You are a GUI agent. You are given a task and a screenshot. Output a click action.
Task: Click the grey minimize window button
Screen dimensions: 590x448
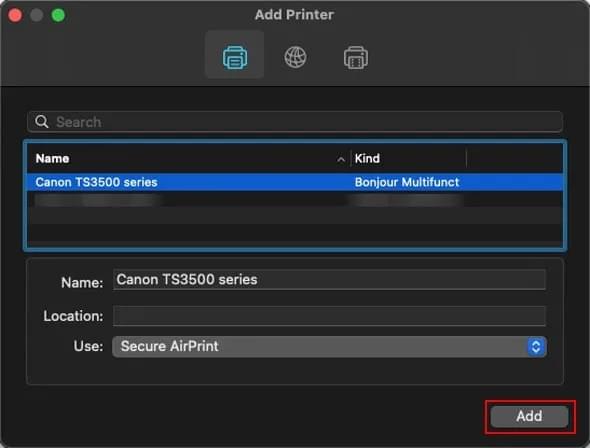[x=36, y=15]
